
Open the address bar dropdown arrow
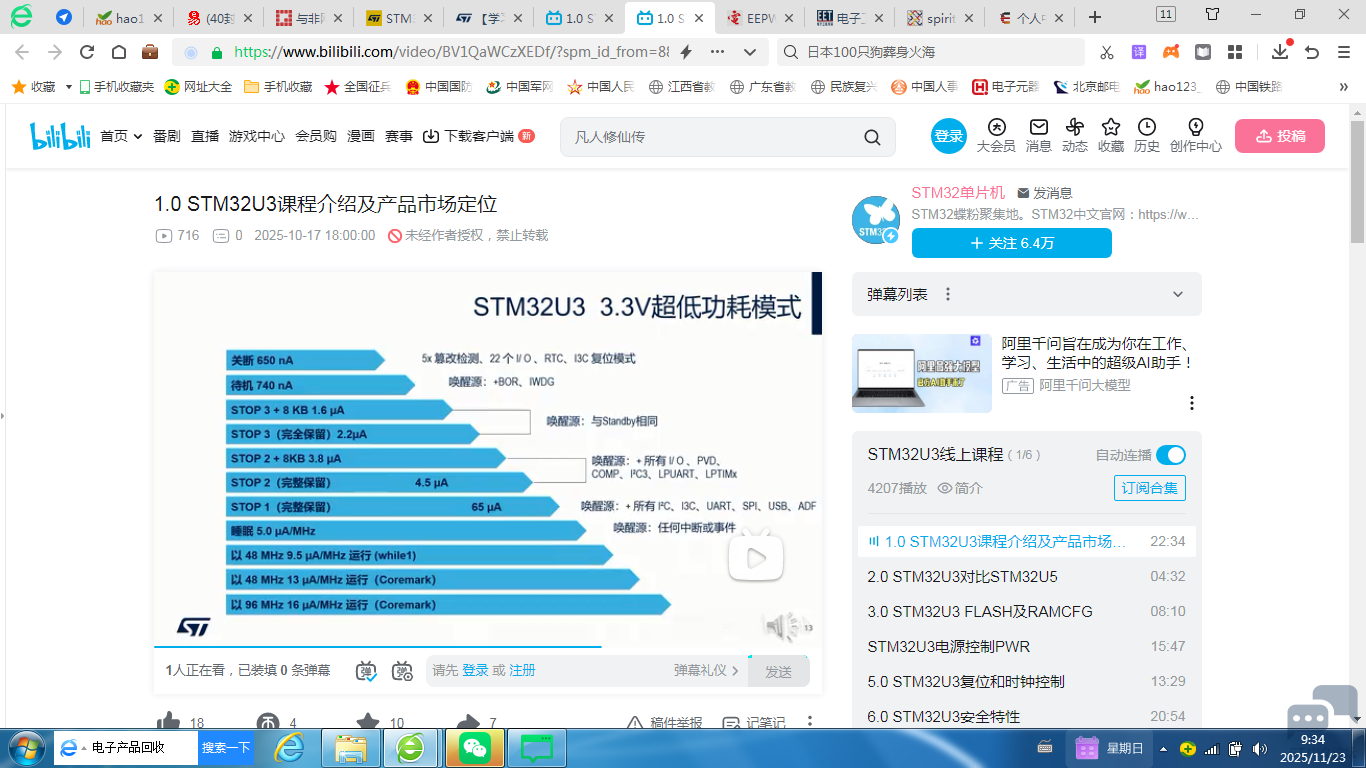(750, 52)
